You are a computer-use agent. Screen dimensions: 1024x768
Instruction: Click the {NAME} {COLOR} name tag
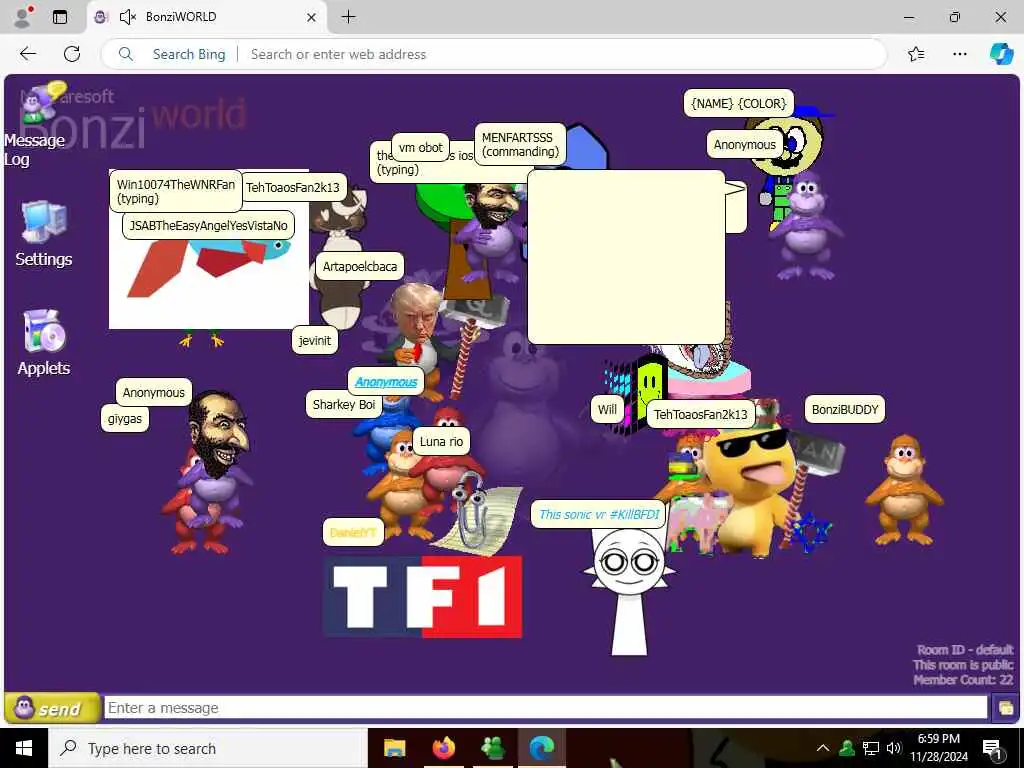(x=739, y=103)
